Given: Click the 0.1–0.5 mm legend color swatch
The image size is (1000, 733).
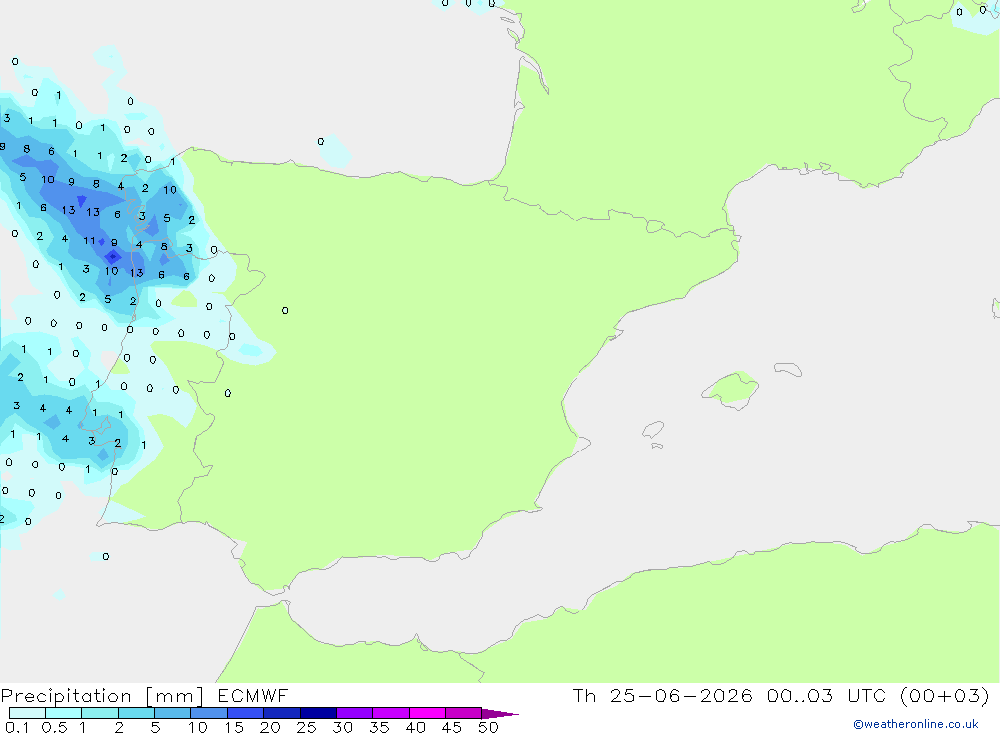Looking at the screenshot, I should click(x=27, y=713).
